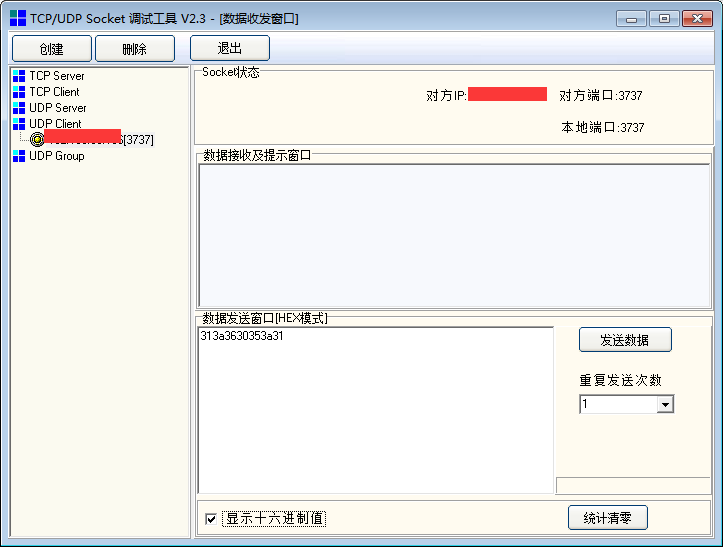Click the 退出 (Exit) button
Image resolution: width=723 pixels, height=547 pixels.
click(x=230, y=48)
